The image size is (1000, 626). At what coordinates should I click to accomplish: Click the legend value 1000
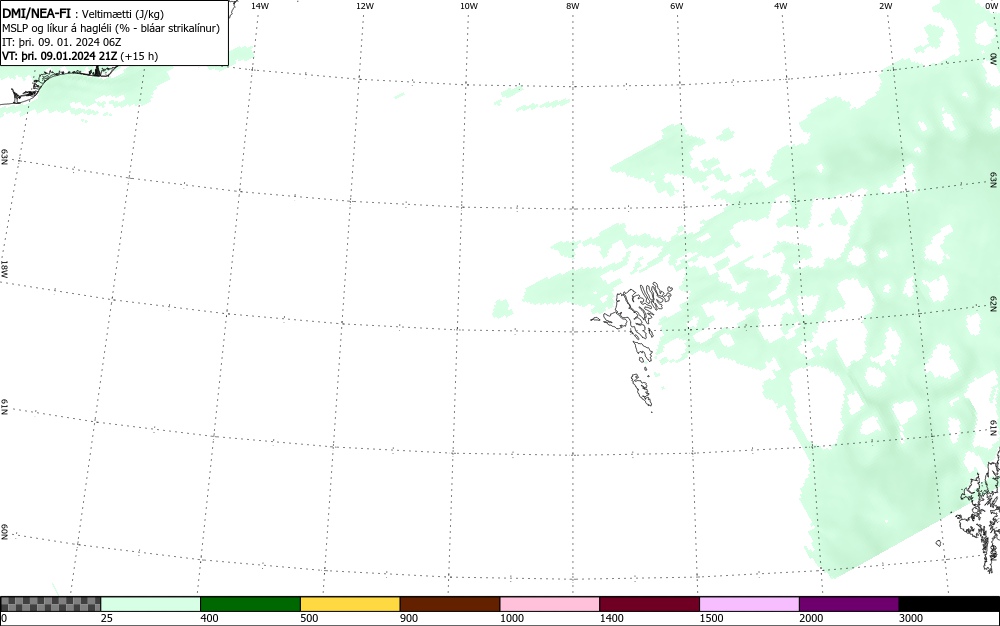(x=511, y=618)
